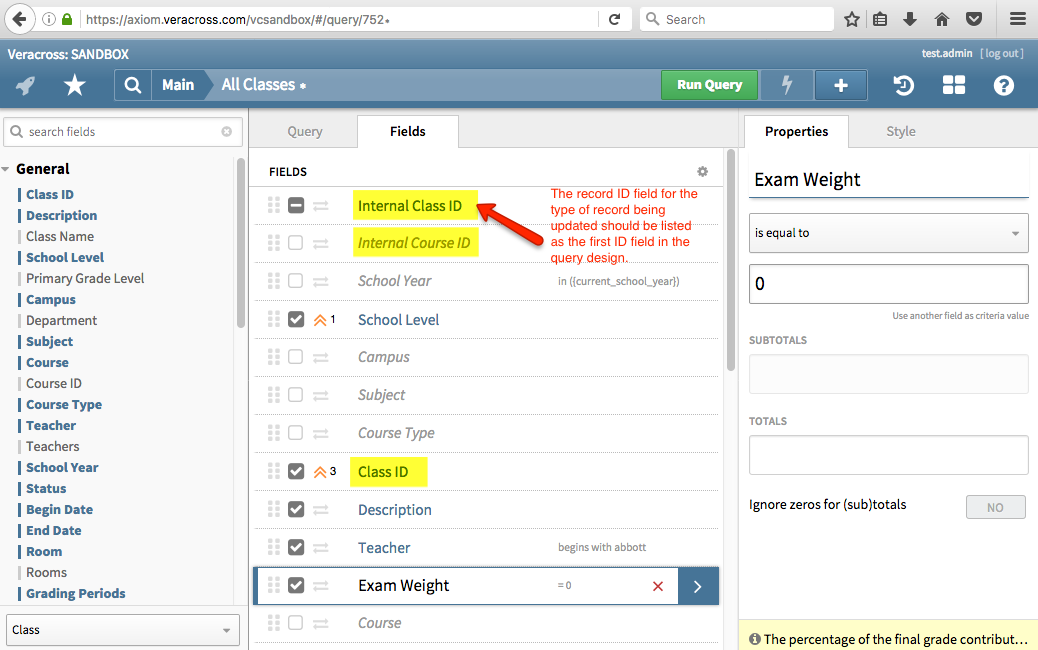
Task: Click the plus icon to add new
Action: (x=840, y=85)
